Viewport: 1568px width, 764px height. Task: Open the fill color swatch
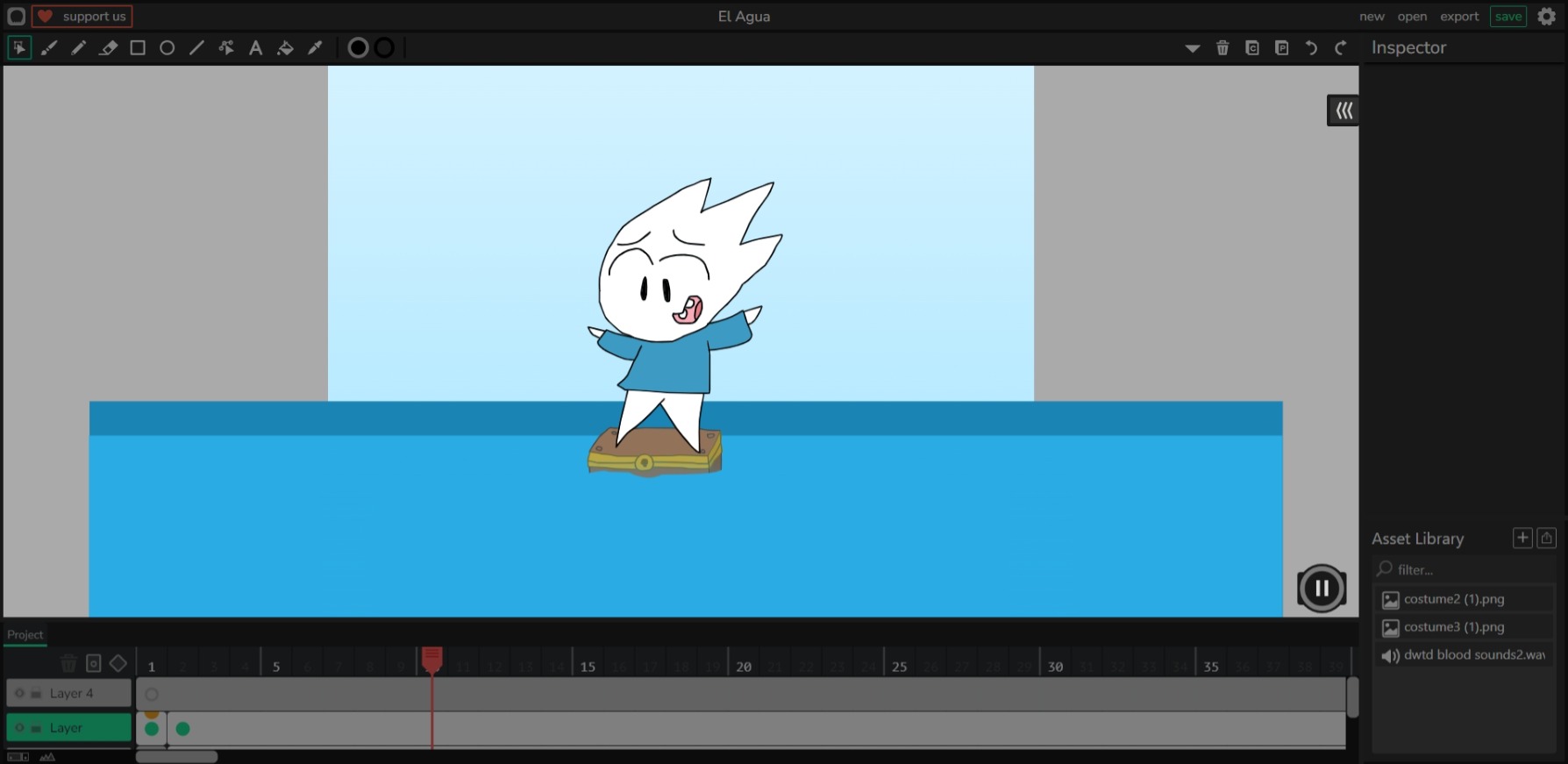click(x=358, y=47)
